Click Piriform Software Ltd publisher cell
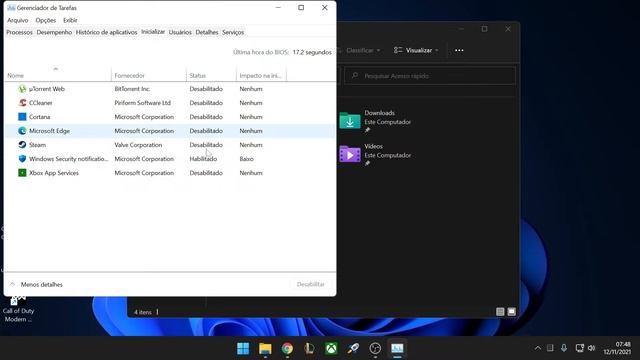Image resolution: width=640 pixels, height=360 pixels. 142,103
